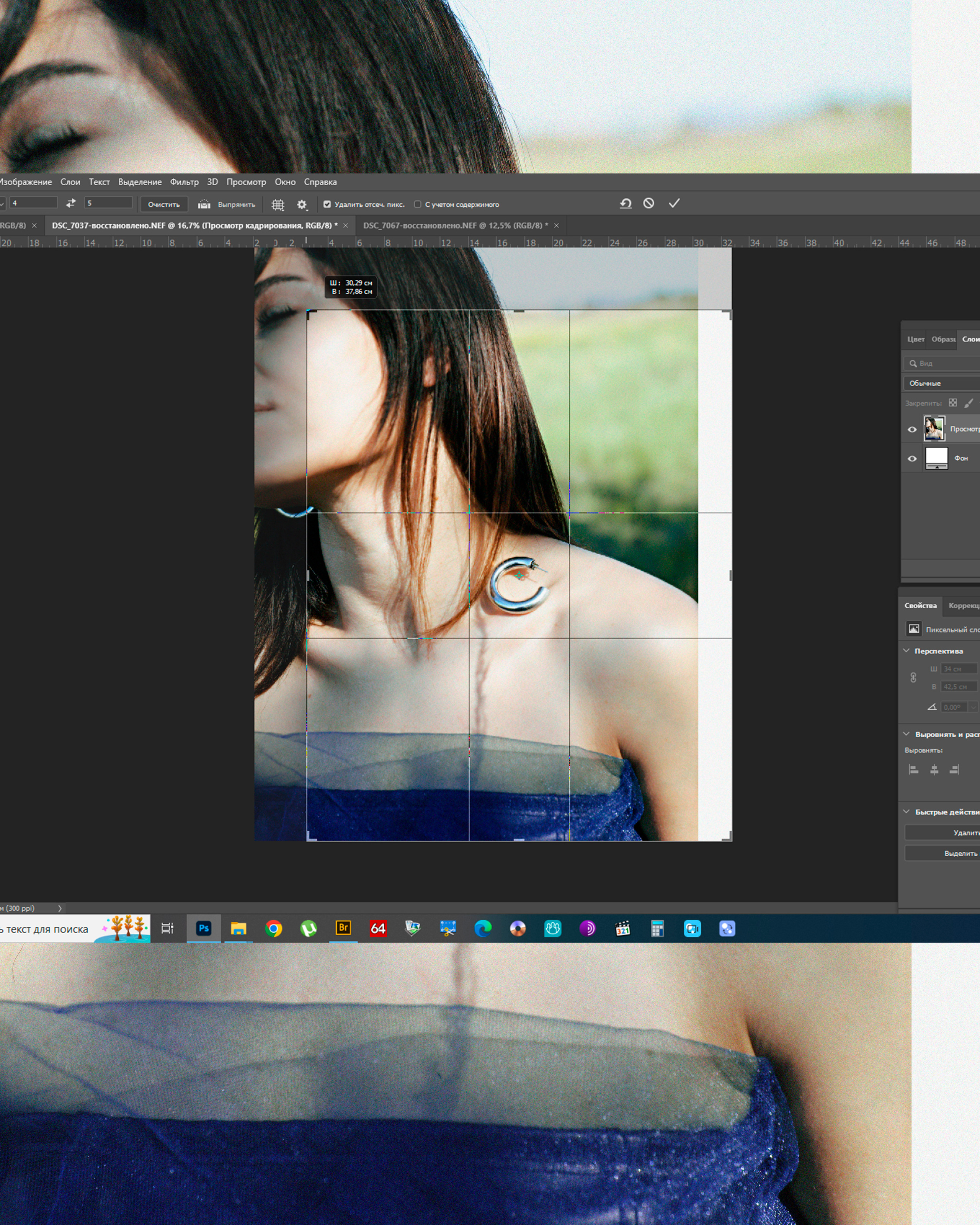Screen dimensions: 980x1225
Task: Open the Фильтр menu
Action: 184,182
